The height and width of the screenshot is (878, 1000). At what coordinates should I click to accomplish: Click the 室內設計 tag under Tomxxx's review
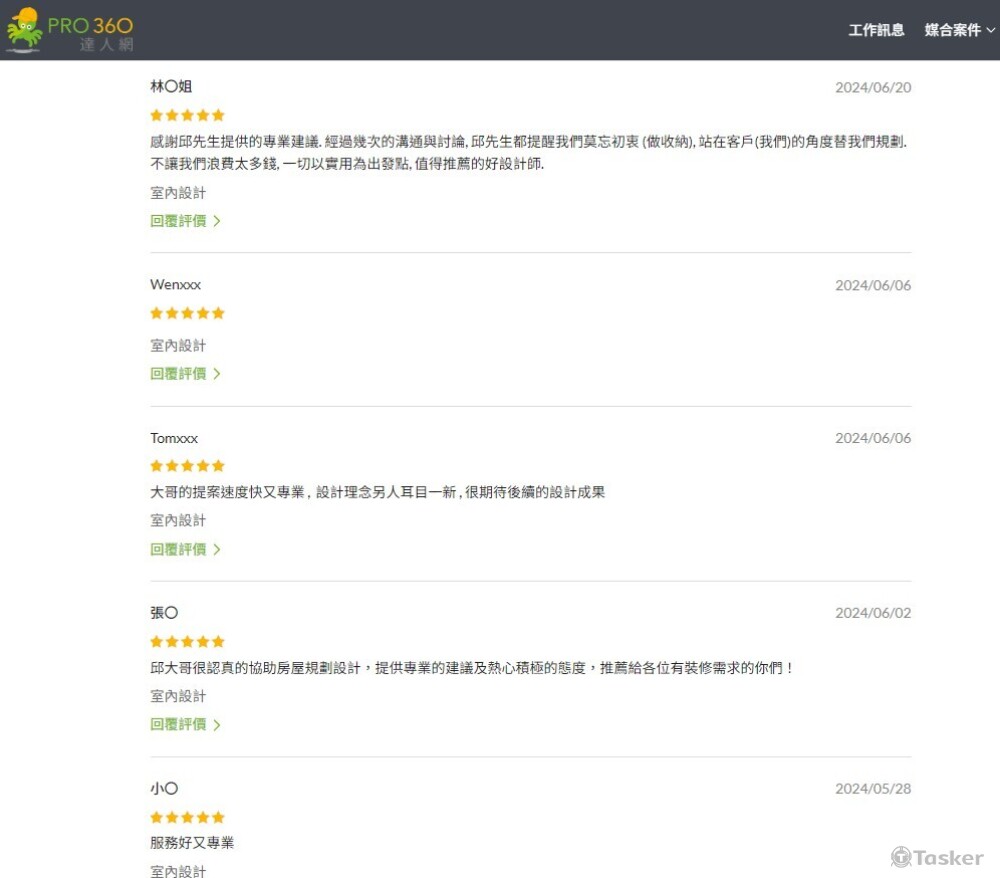[178, 521]
